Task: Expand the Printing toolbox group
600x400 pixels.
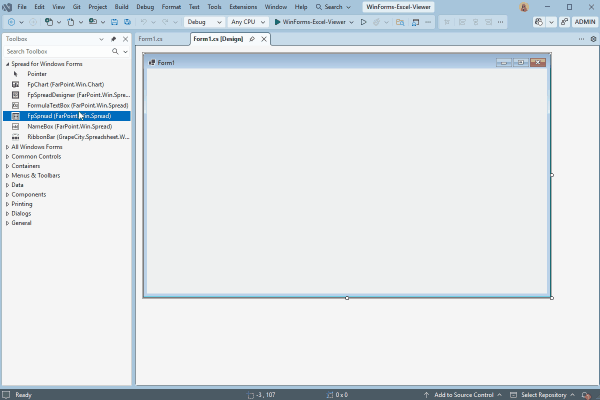Action: pyautogui.click(x=7, y=204)
